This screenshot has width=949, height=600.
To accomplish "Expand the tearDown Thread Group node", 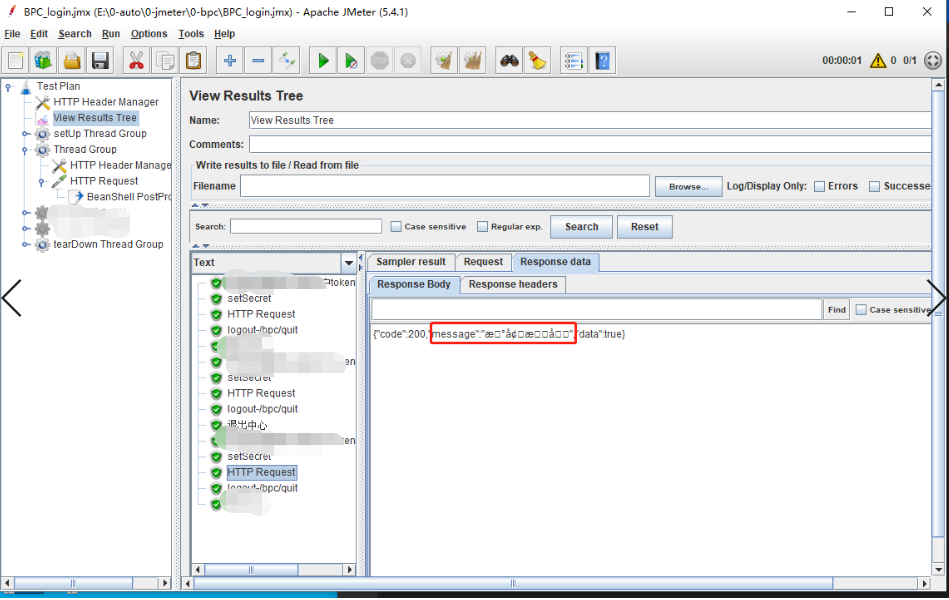I will (x=25, y=245).
